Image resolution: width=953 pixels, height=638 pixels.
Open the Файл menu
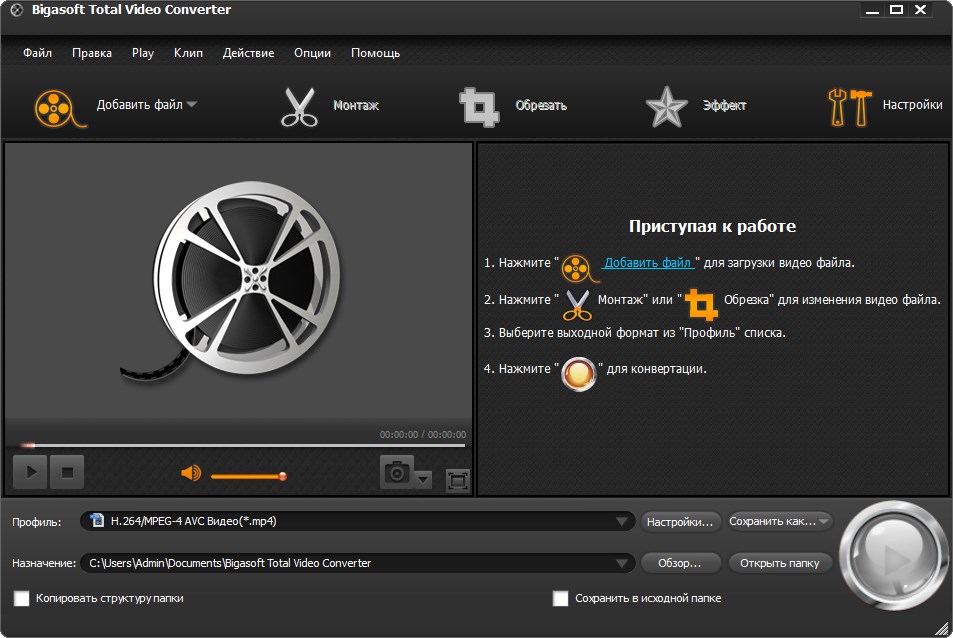[37, 53]
